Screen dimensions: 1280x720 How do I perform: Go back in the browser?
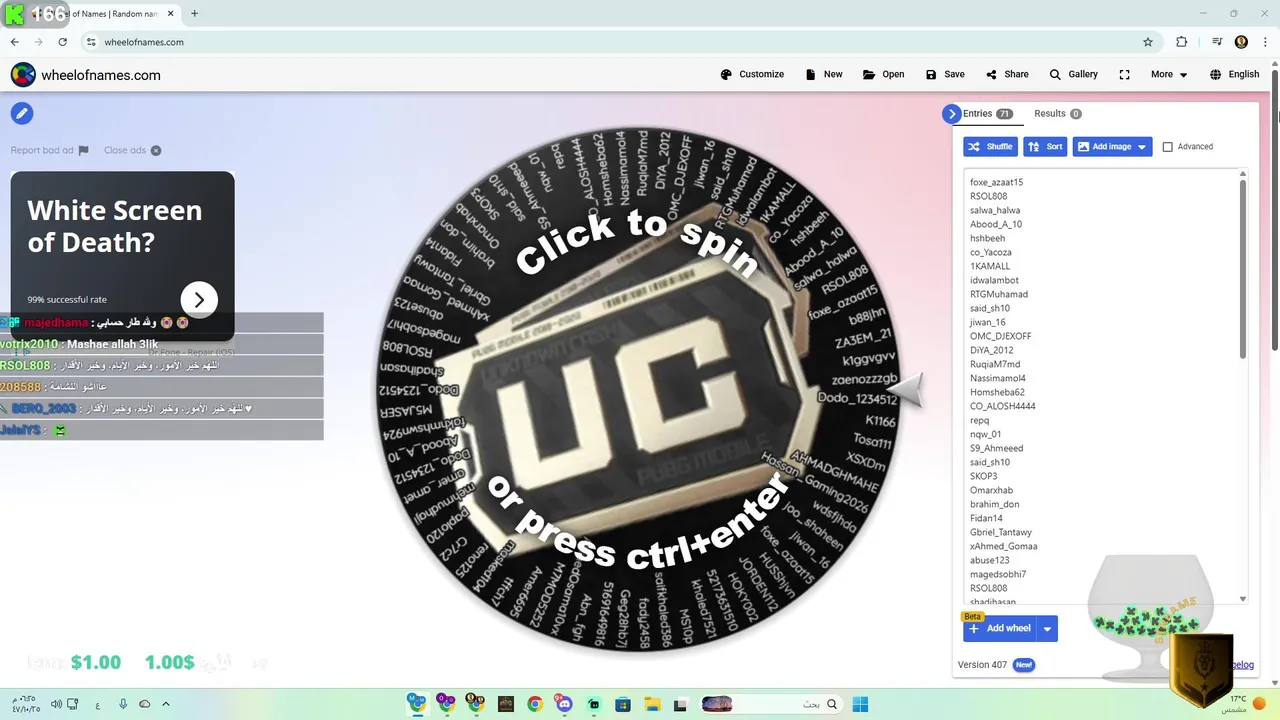point(14,42)
